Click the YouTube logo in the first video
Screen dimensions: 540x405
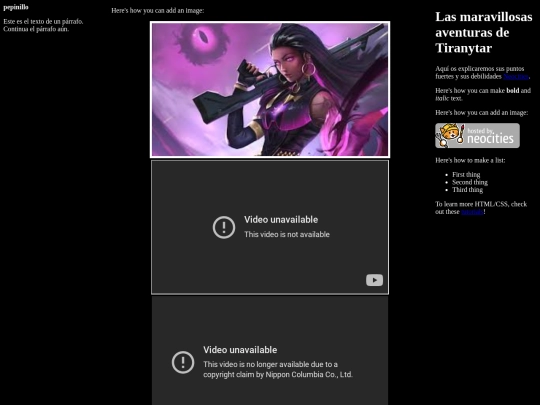coord(374,280)
